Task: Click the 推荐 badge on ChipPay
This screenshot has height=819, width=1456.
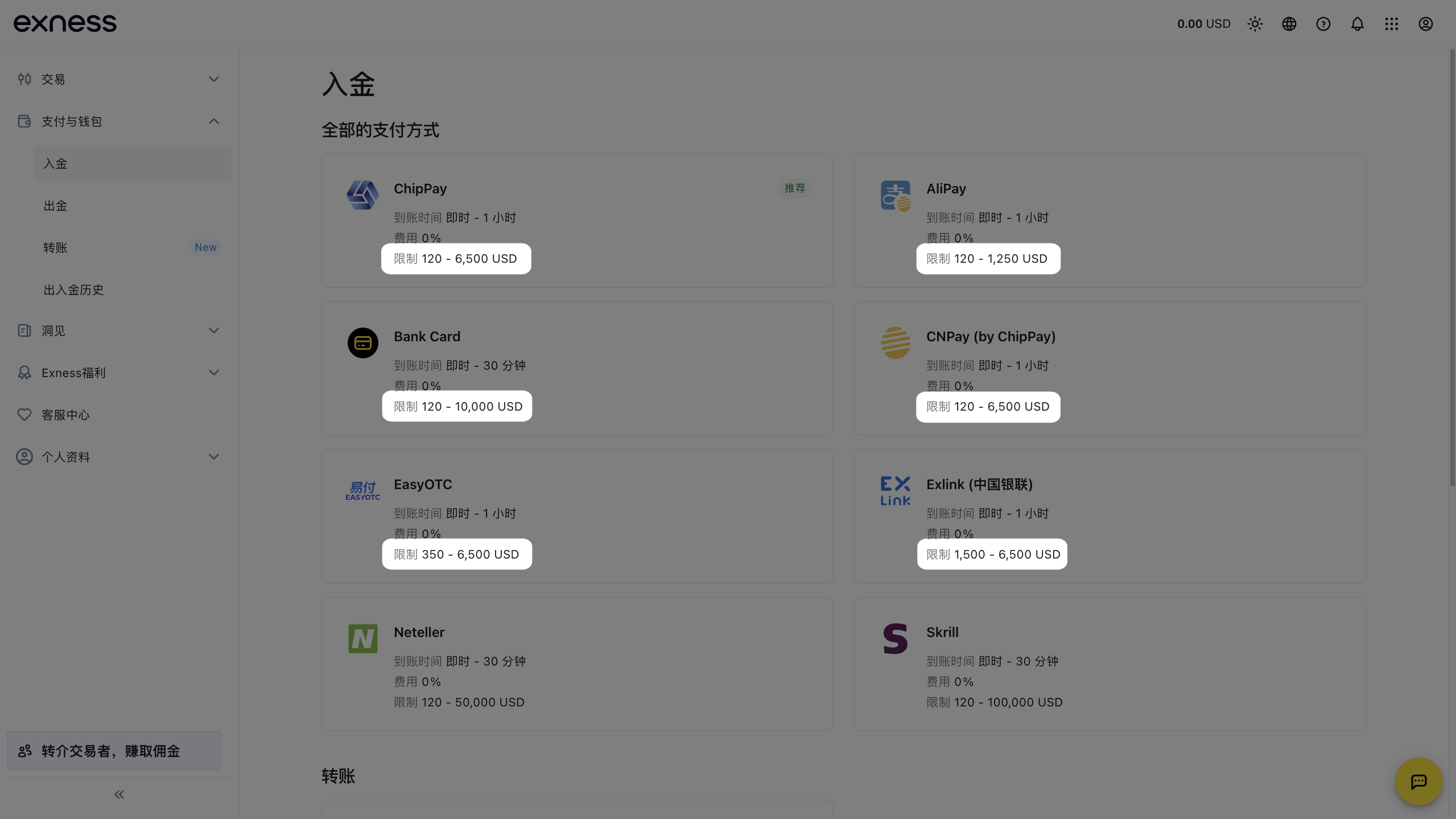Action: tap(795, 188)
